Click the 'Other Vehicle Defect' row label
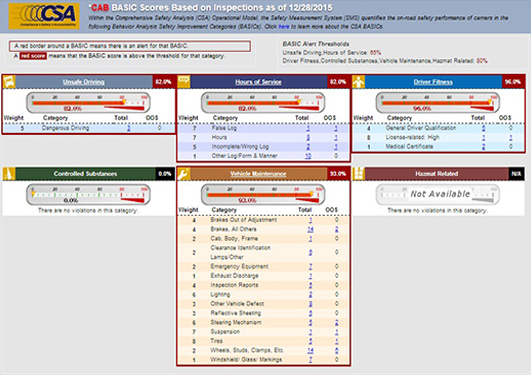This screenshot has width=531, height=375. coord(237,304)
